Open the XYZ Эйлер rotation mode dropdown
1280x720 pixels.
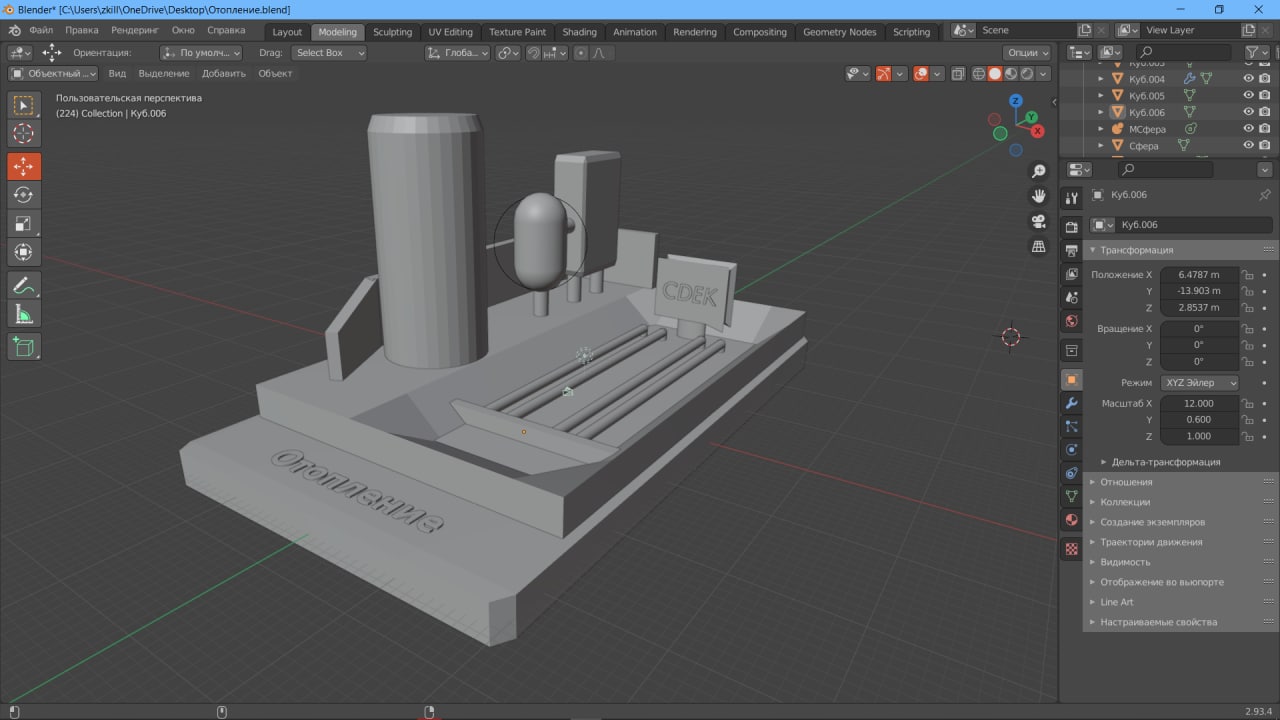pos(1199,383)
